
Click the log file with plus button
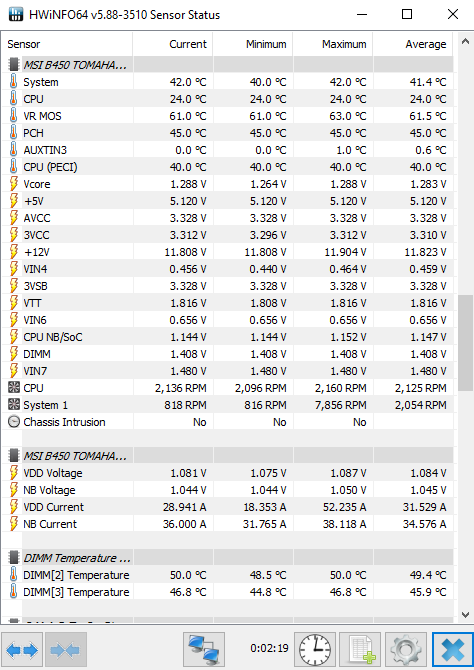(x=360, y=649)
